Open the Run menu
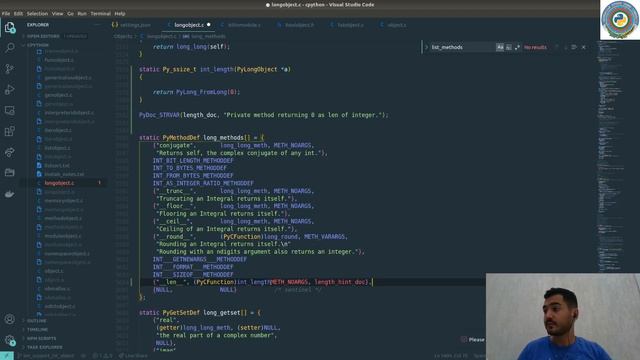The height and width of the screenshot is (360, 640). pos(82,13)
